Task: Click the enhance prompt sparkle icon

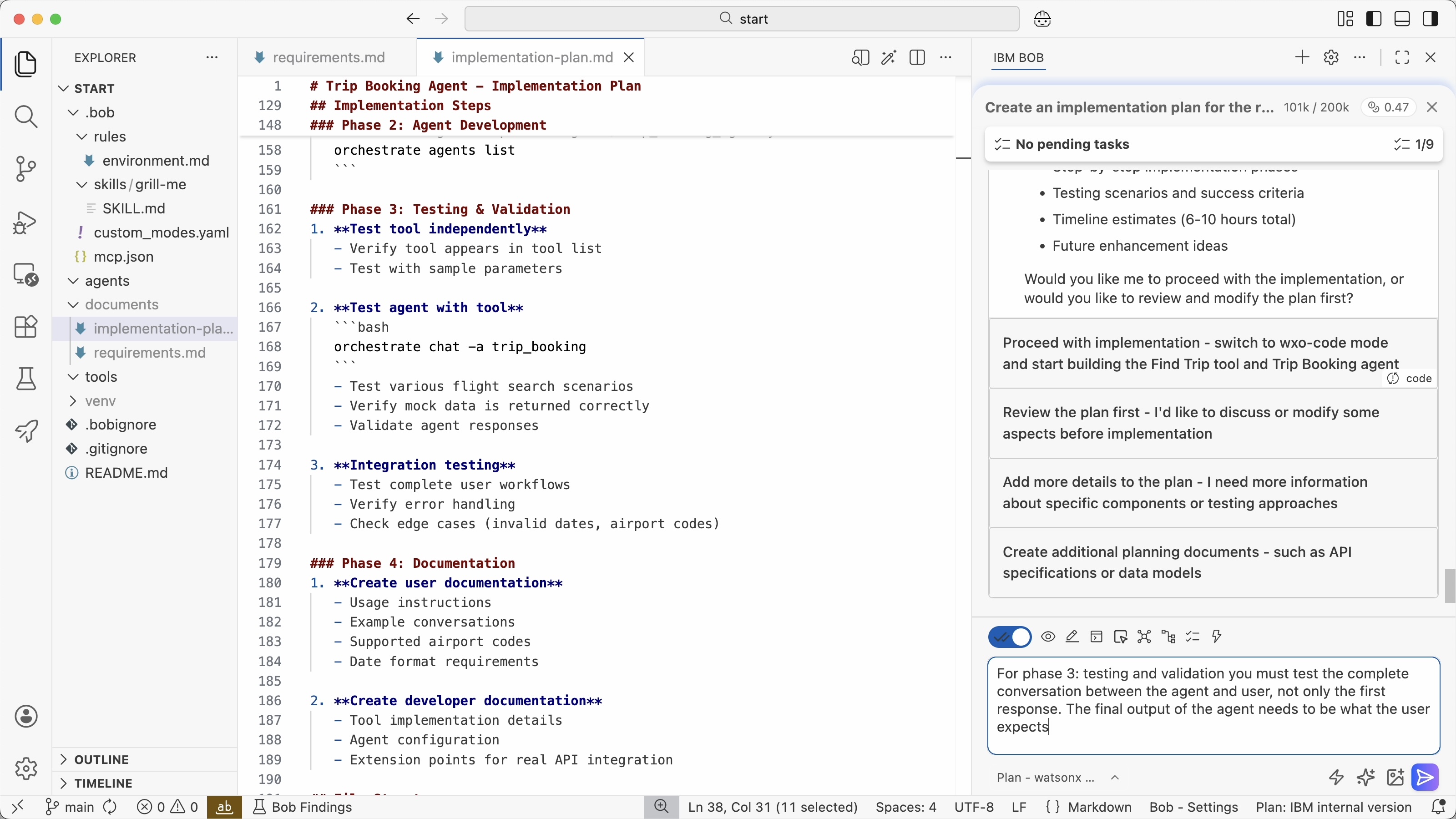Action: coord(1365,777)
